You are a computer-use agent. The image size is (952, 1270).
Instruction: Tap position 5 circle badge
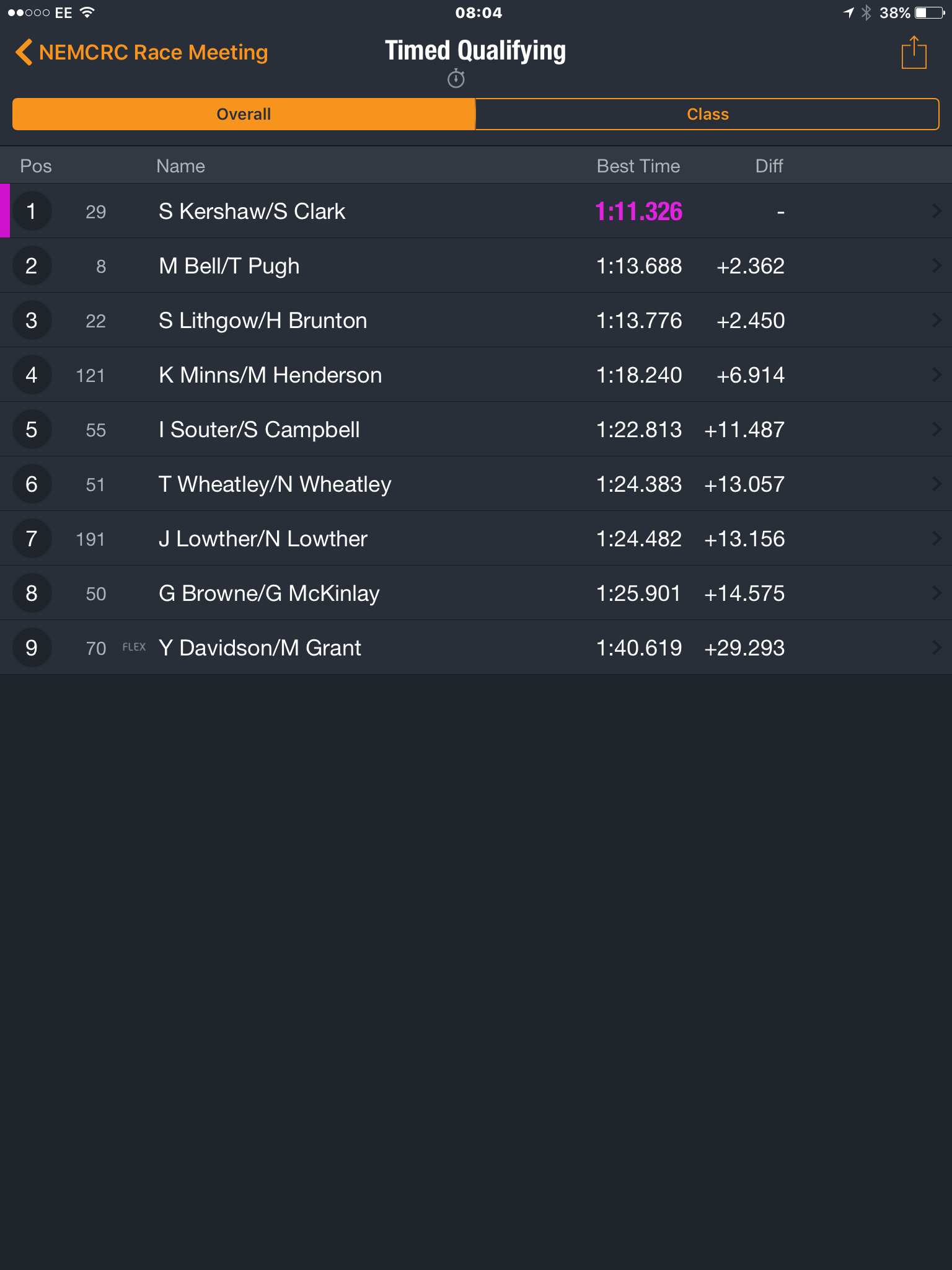[x=32, y=430]
